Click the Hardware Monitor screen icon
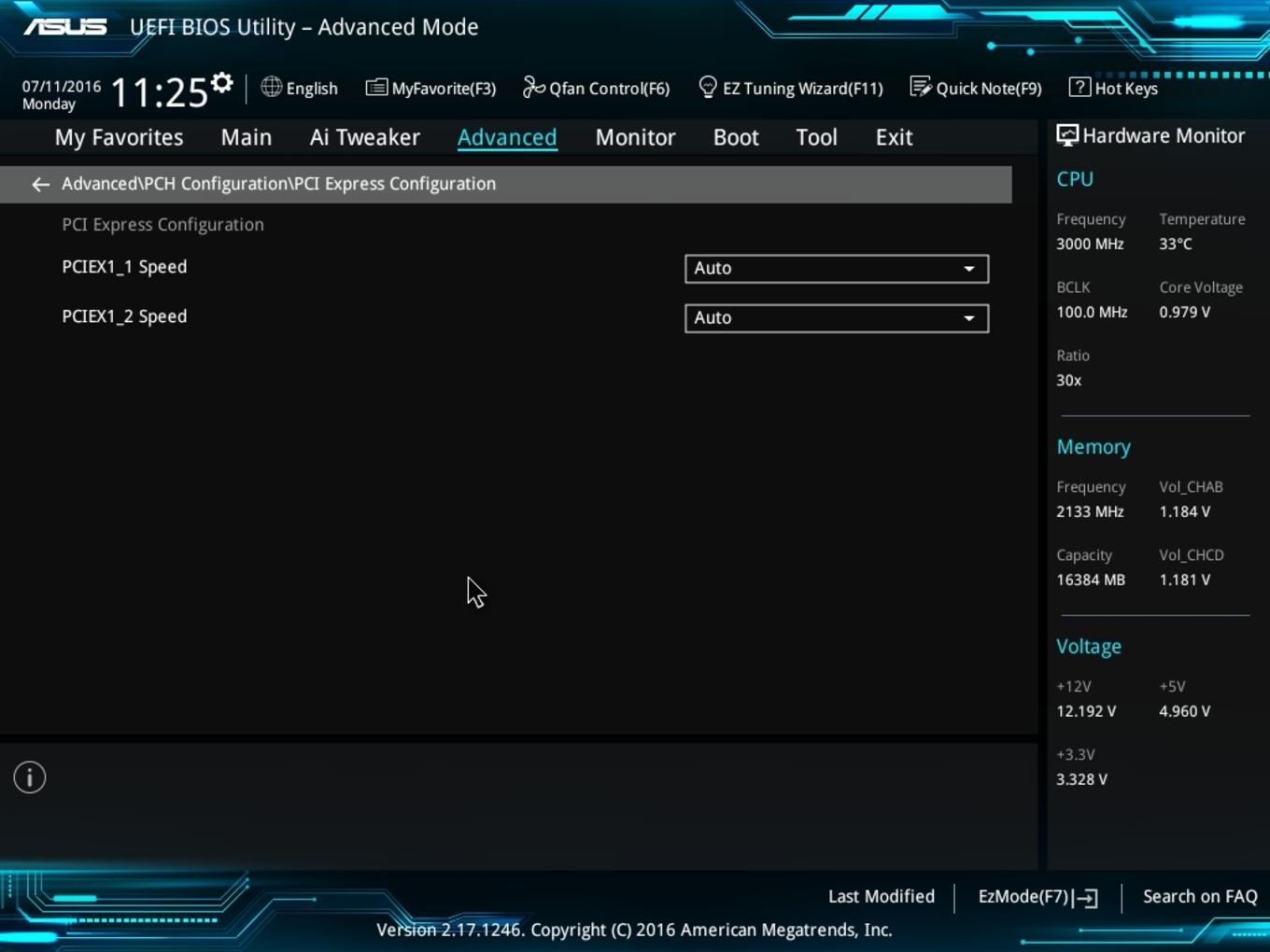The height and width of the screenshot is (952, 1270). [x=1066, y=135]
